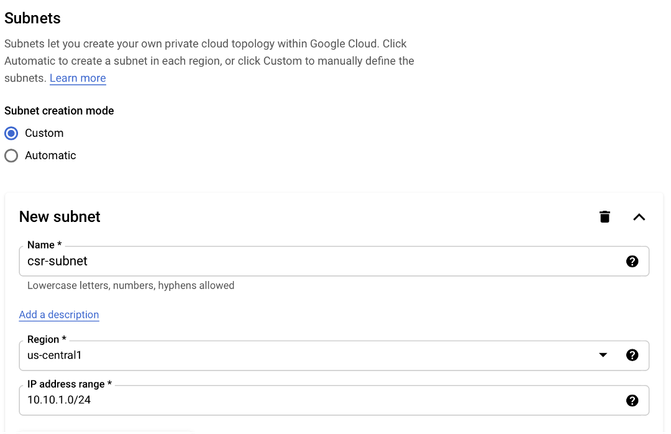Focus the Name field containing csr-subnet
This screenshot has width=671, height=434.
click(334, 261)
